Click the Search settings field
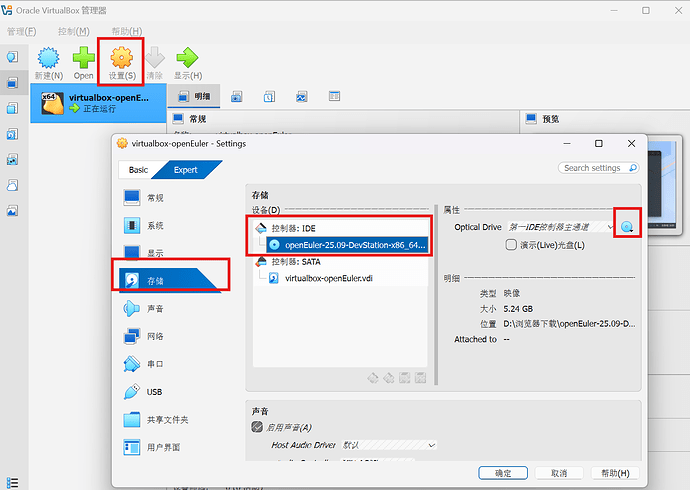The width and height of the screenshot is (690, 490). (598, 168)
